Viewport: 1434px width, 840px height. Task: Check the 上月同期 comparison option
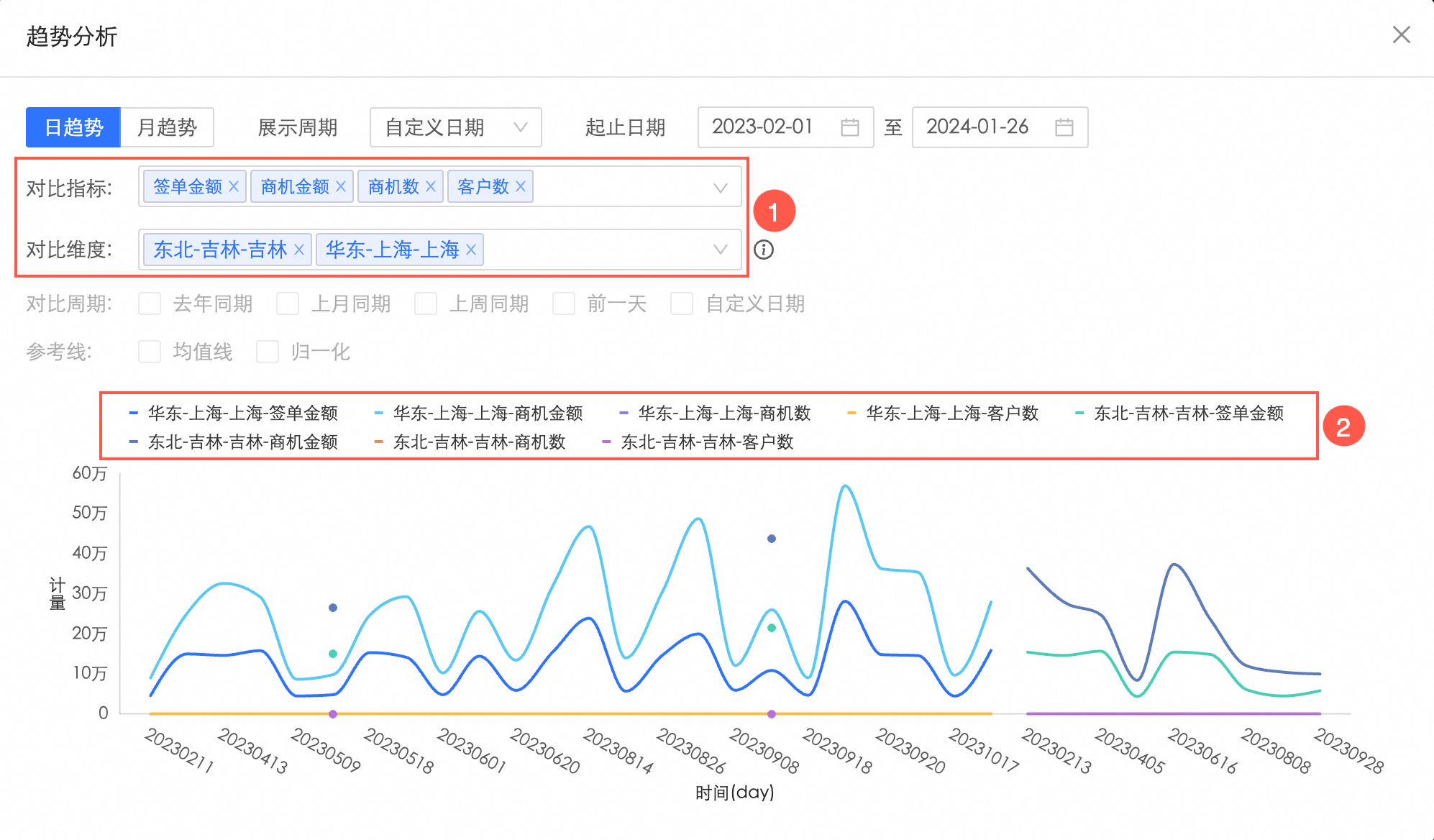(x=288, y=303)
